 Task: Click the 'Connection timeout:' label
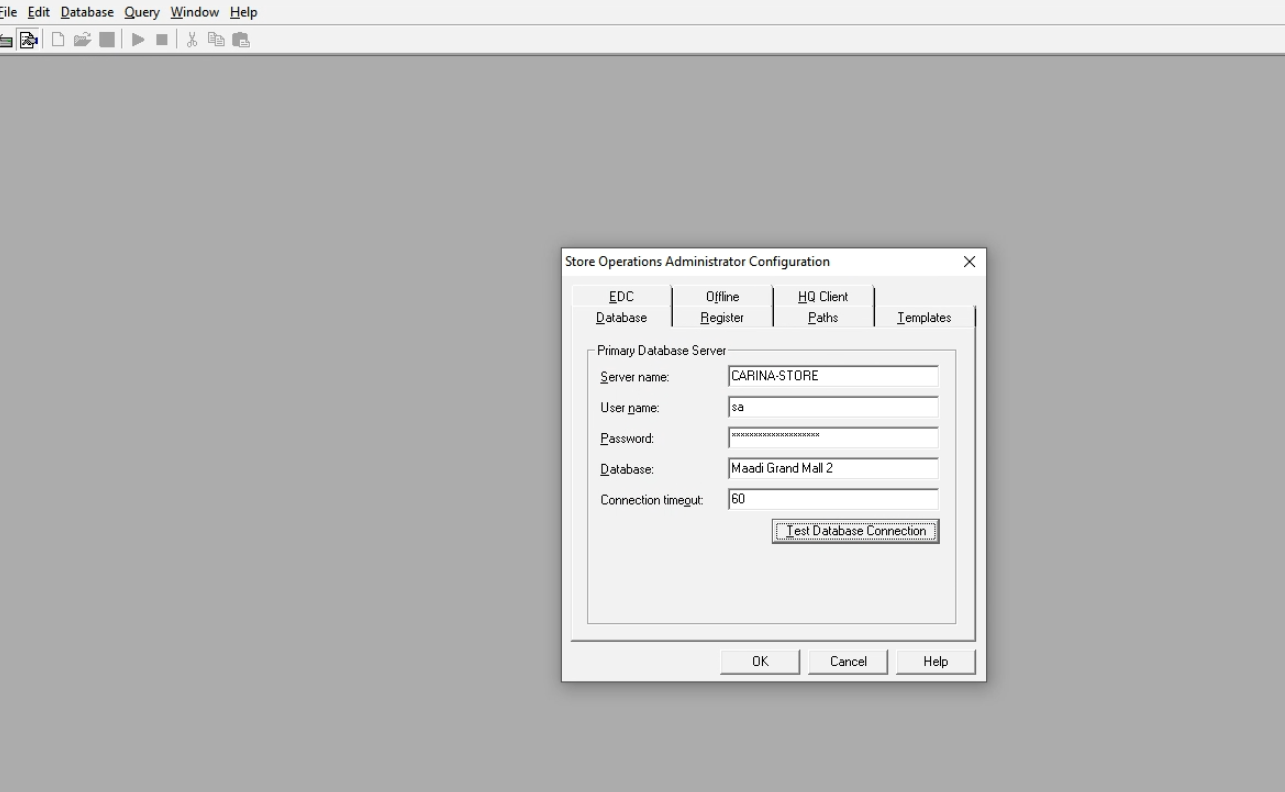pos(652,500)
